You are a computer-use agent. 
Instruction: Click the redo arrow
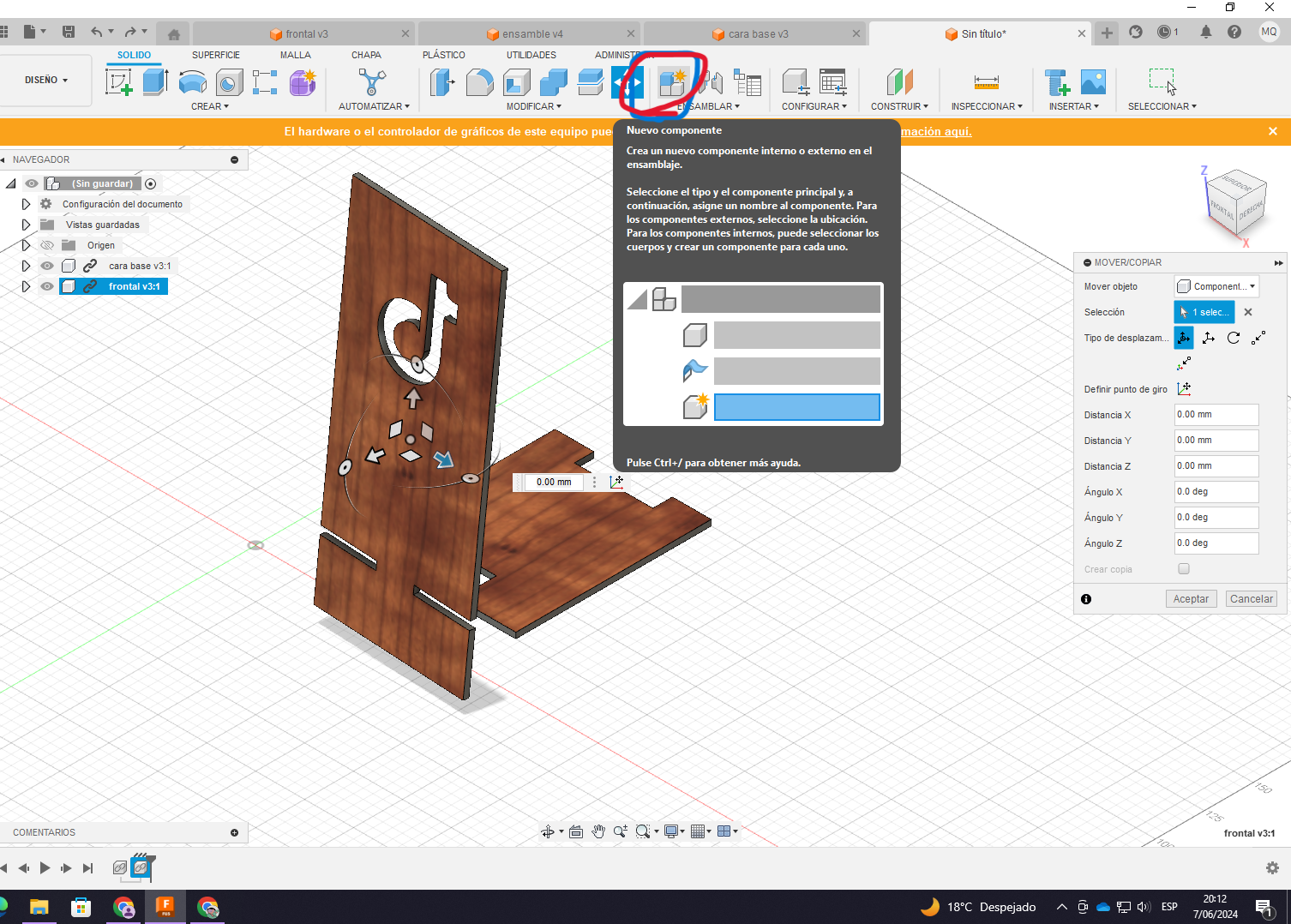pyautogui.click(x=130, y=32)
